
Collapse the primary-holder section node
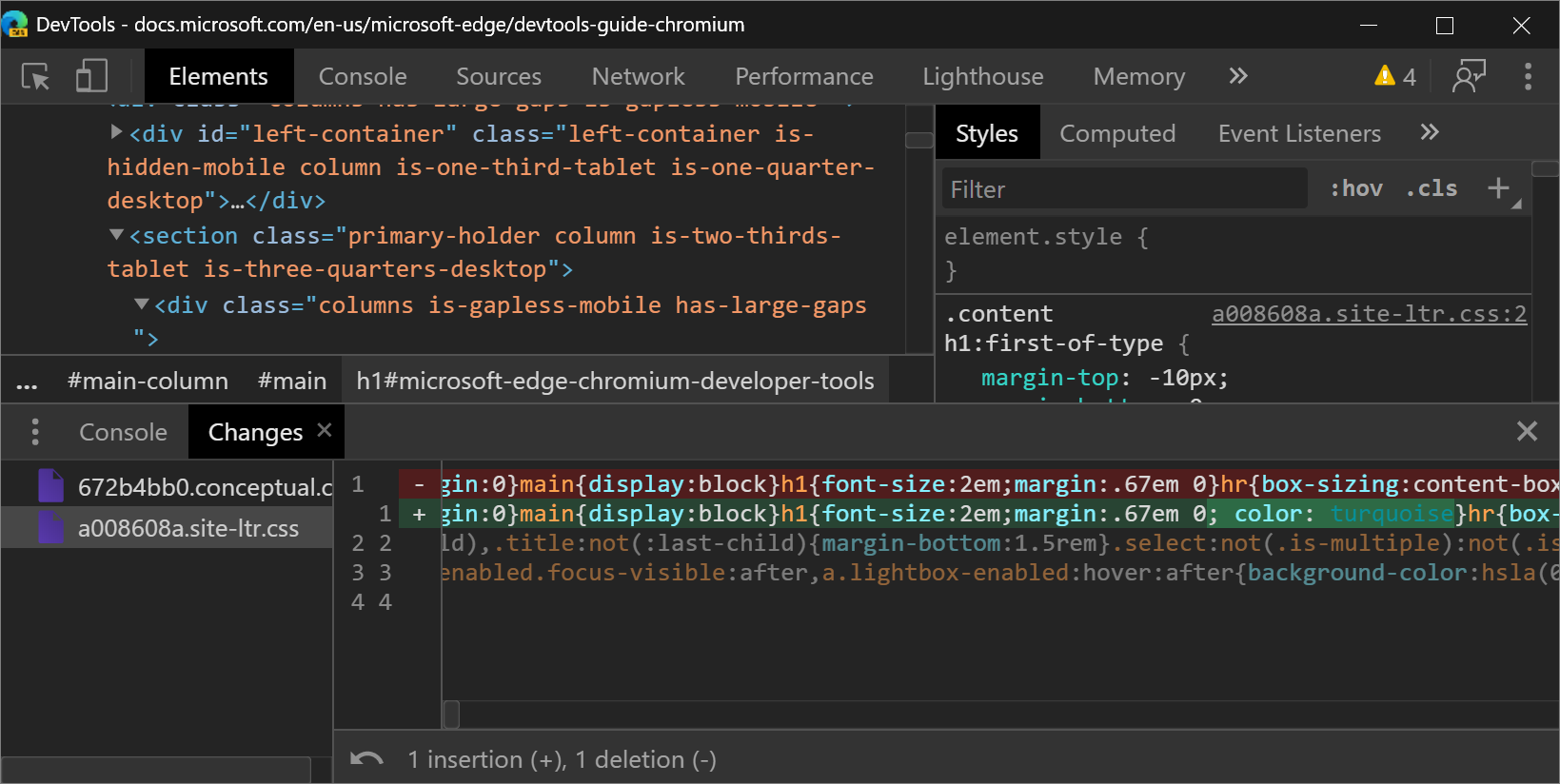click(116, 234)
